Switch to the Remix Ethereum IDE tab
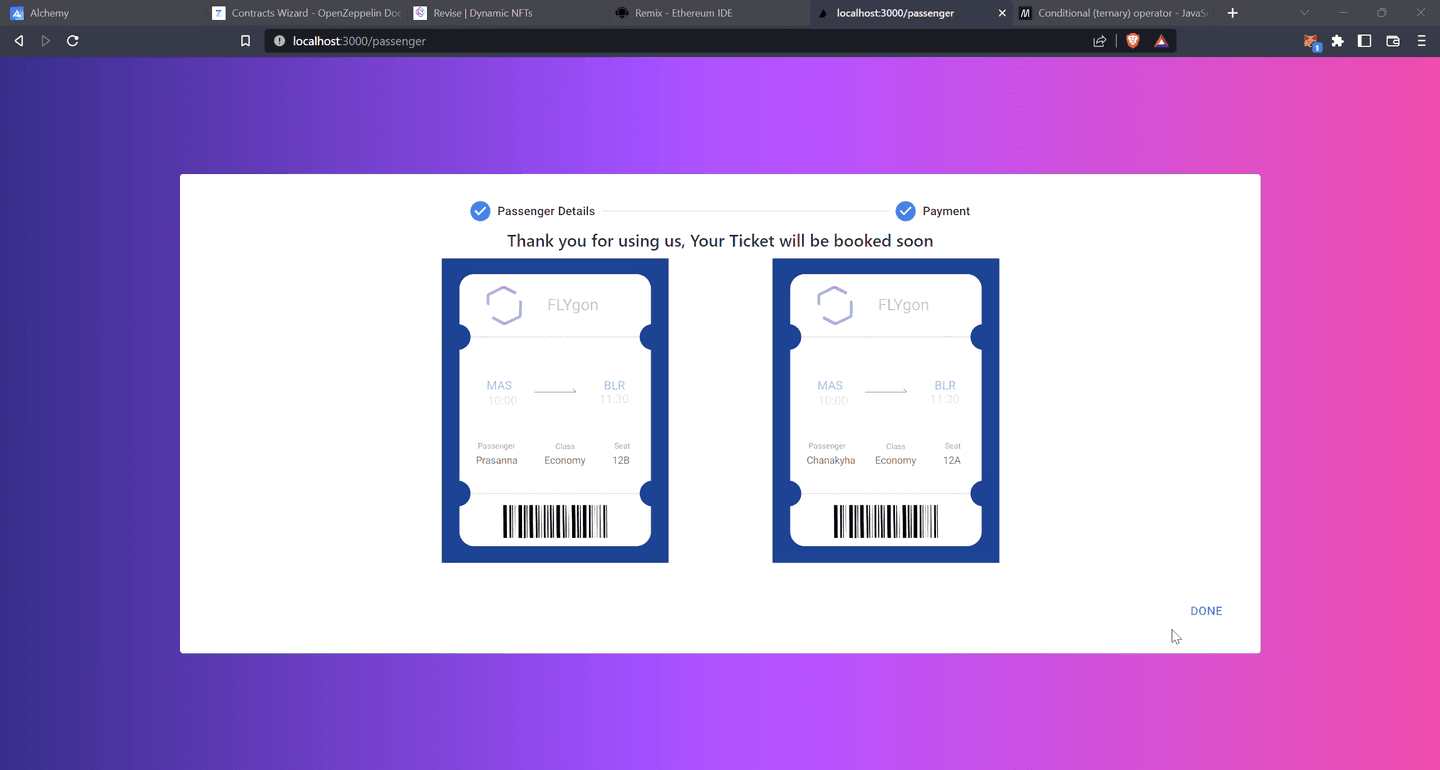1440x770 pixels. [x=708, y=13]
